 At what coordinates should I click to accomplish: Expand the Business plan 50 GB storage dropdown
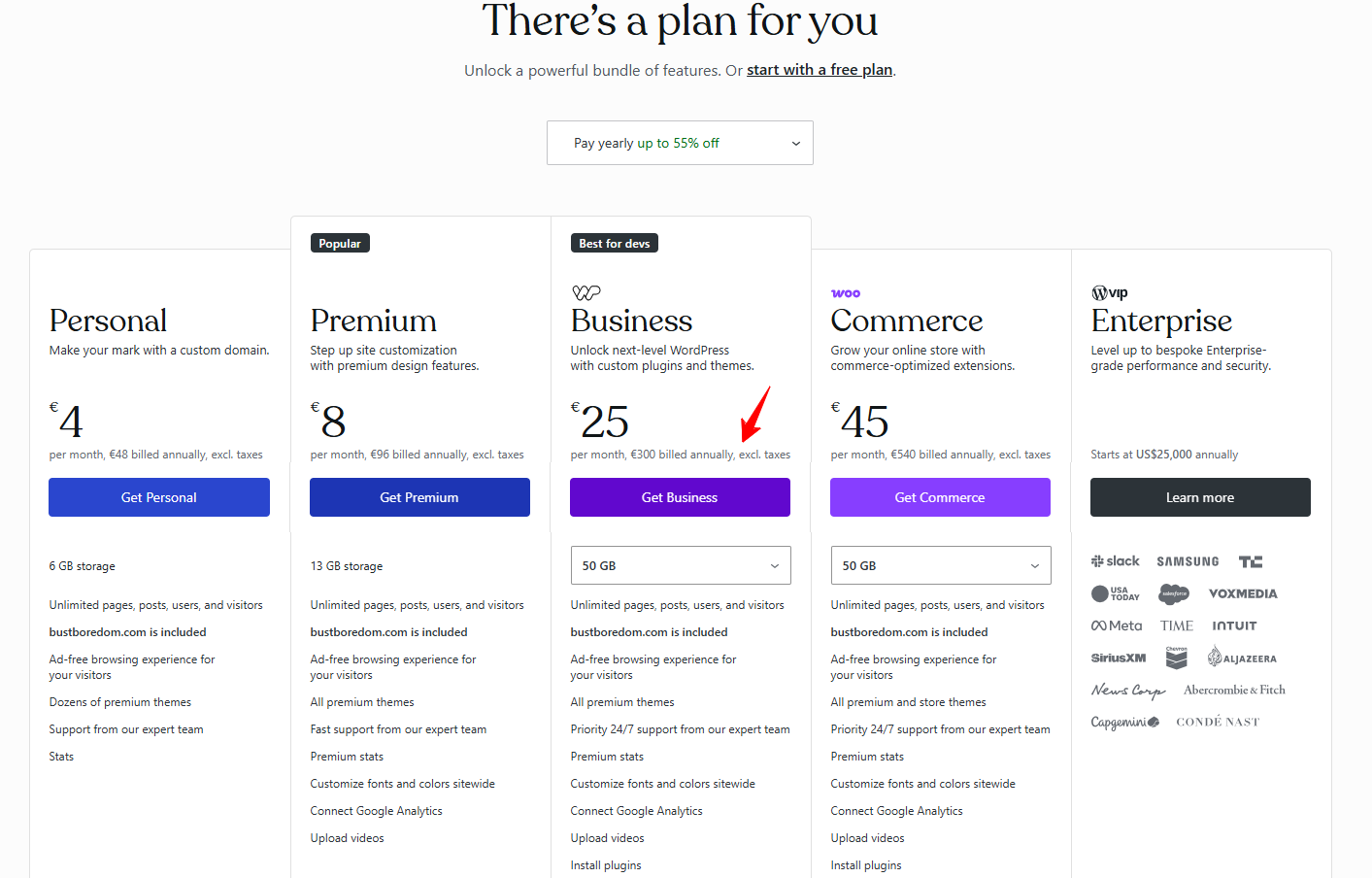680,565
